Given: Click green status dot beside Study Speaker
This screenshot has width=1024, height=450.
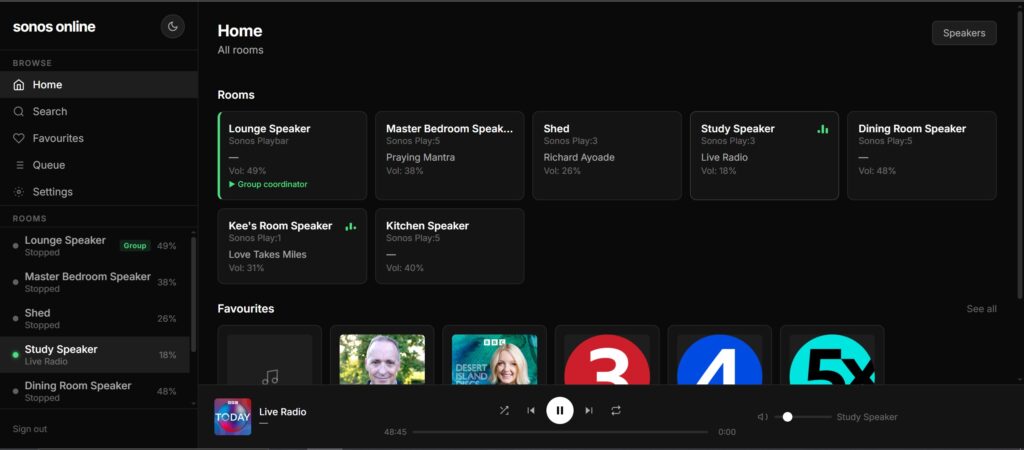Looking at the screenshot, I should point(16,355).
